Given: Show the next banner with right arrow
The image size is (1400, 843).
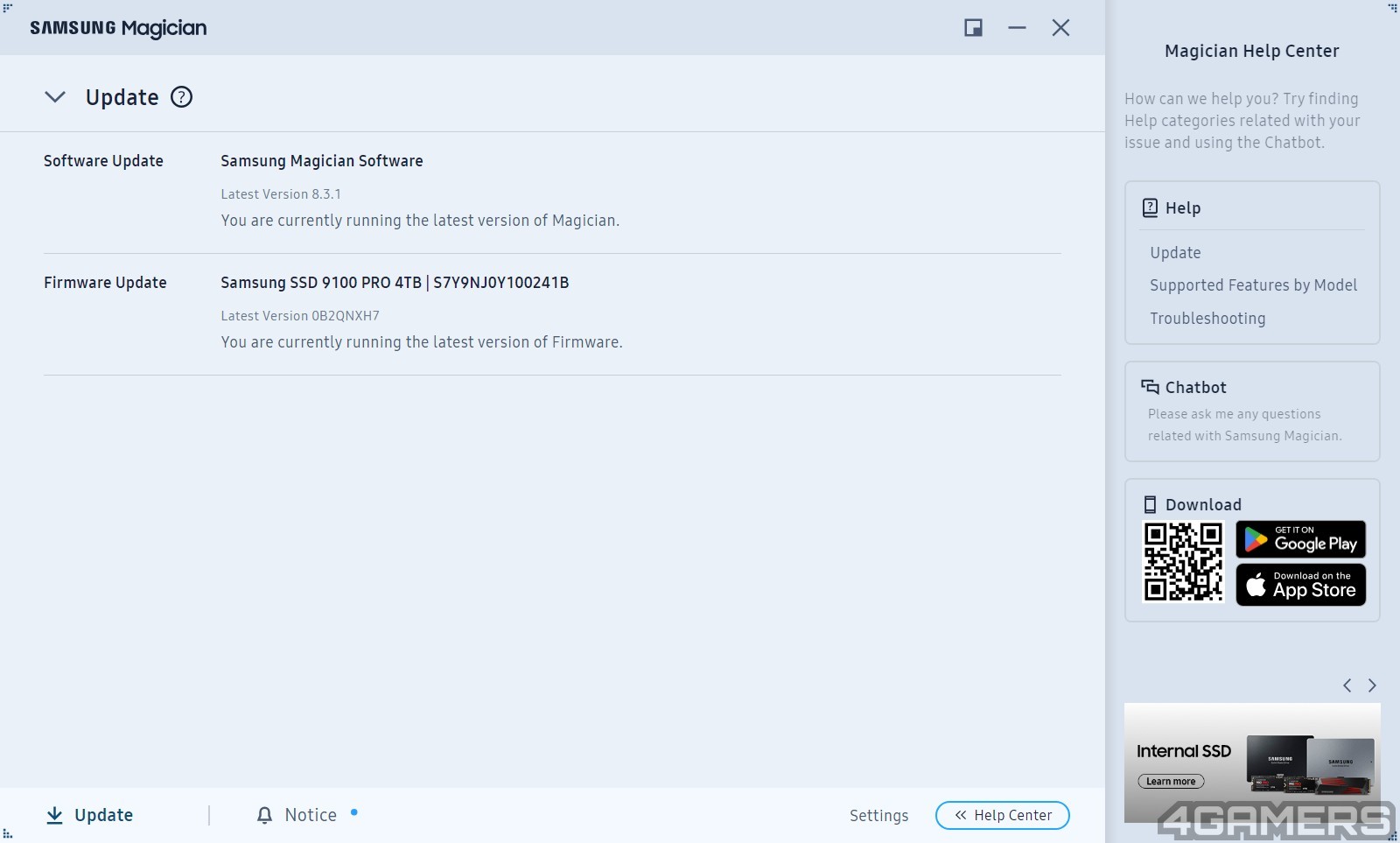Looking at the screenshot, I should point(1372,685).
